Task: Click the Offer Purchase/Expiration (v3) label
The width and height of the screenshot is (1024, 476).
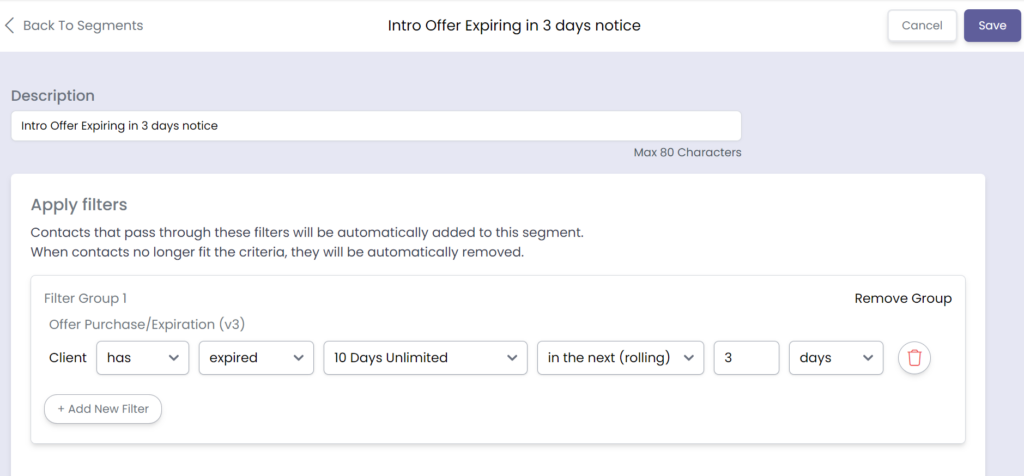Action: click(147, 324)
